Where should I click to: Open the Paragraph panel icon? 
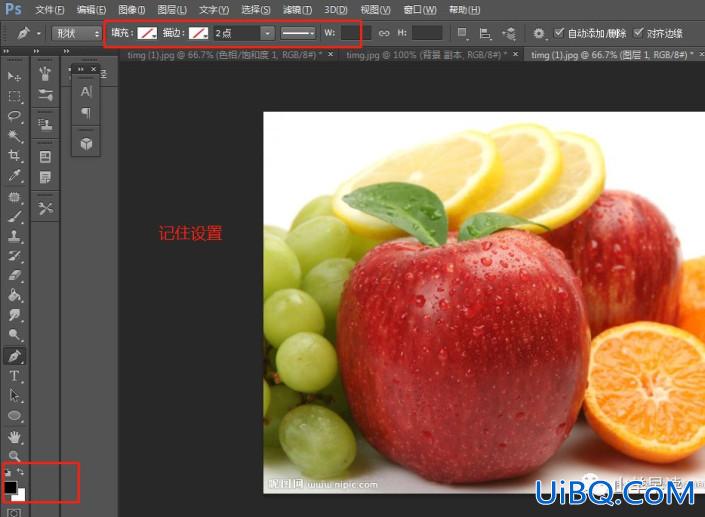pos(86,112)
